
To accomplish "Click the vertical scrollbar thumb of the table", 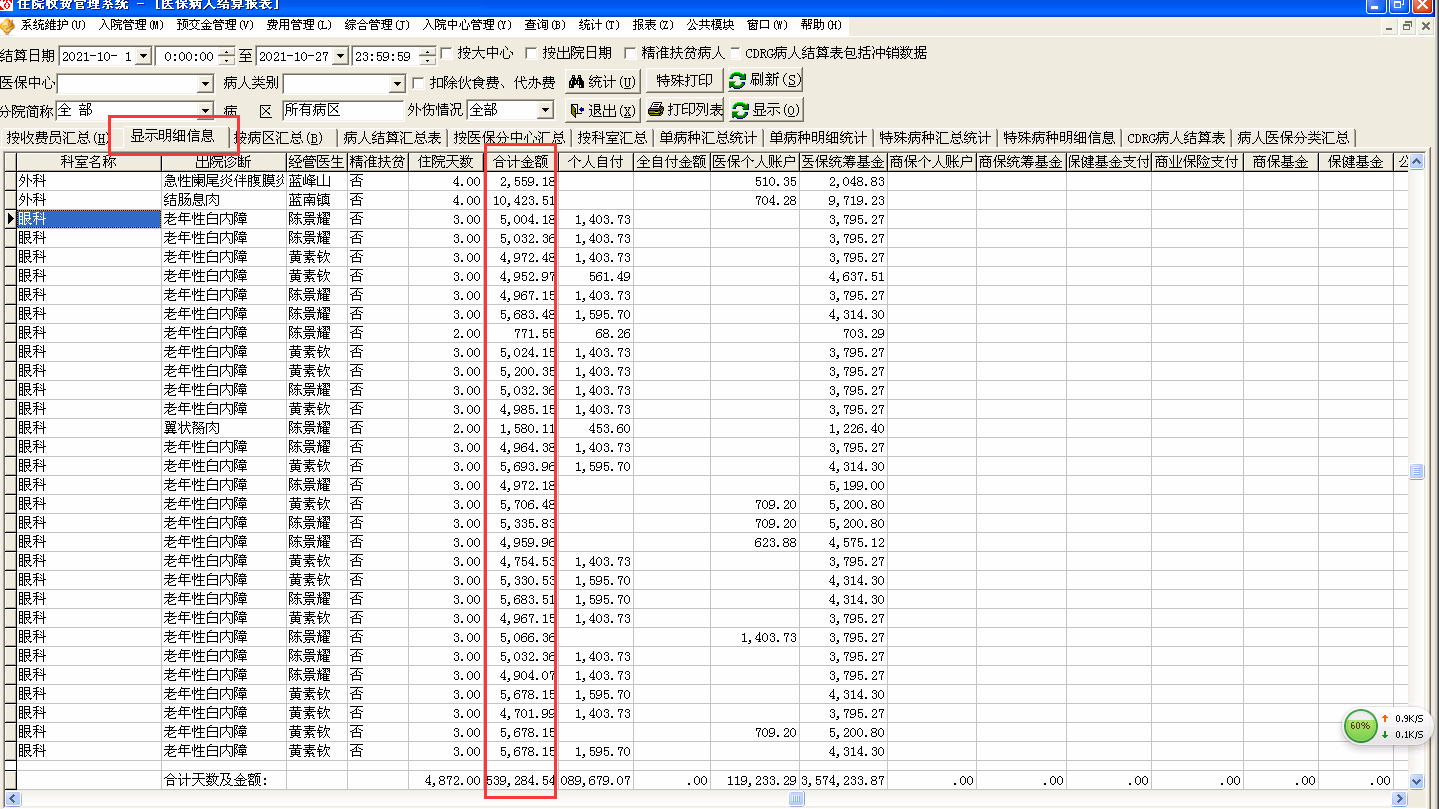I will click(1416, 471).
